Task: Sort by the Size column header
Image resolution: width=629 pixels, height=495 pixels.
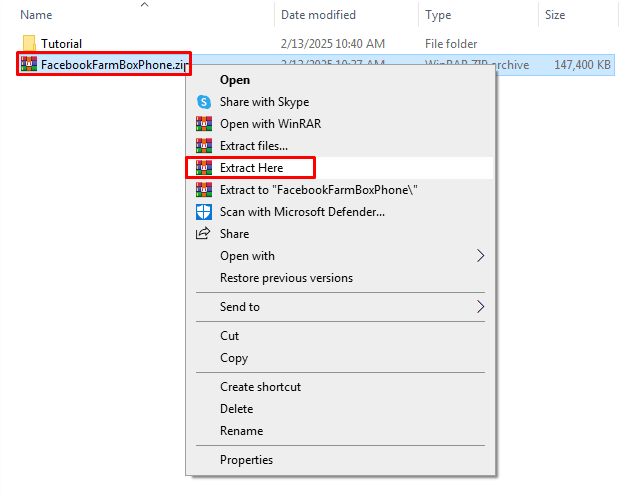Action: 555,15
